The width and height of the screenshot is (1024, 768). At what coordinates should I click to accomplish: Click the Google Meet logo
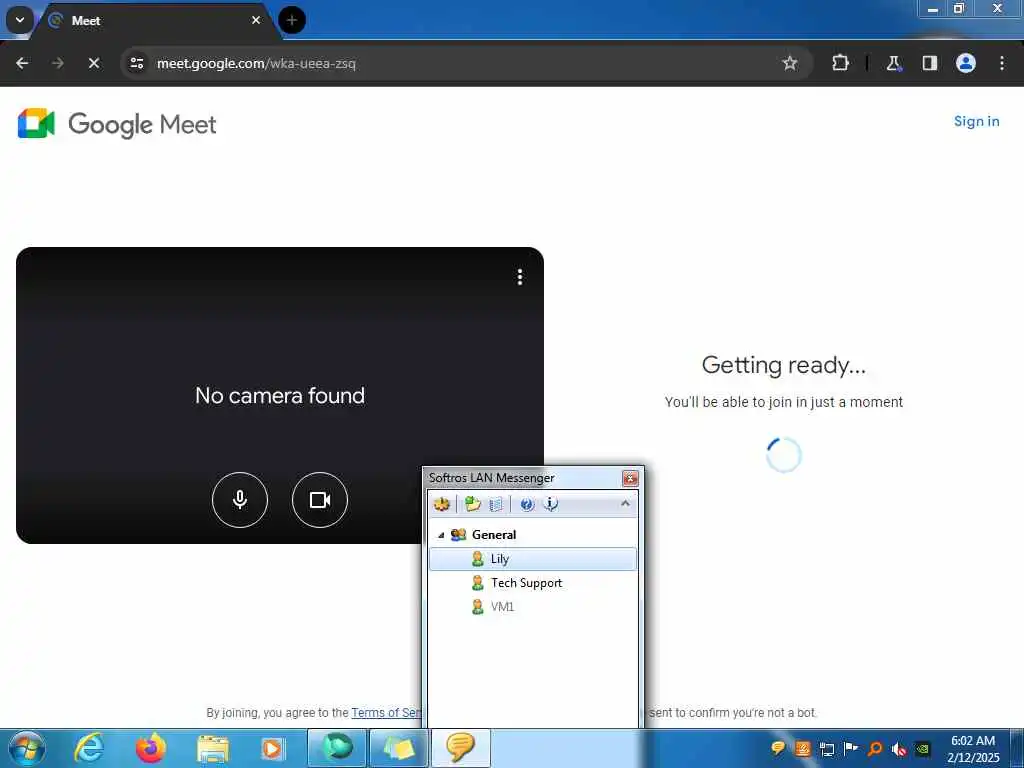(x=117, y=124)
